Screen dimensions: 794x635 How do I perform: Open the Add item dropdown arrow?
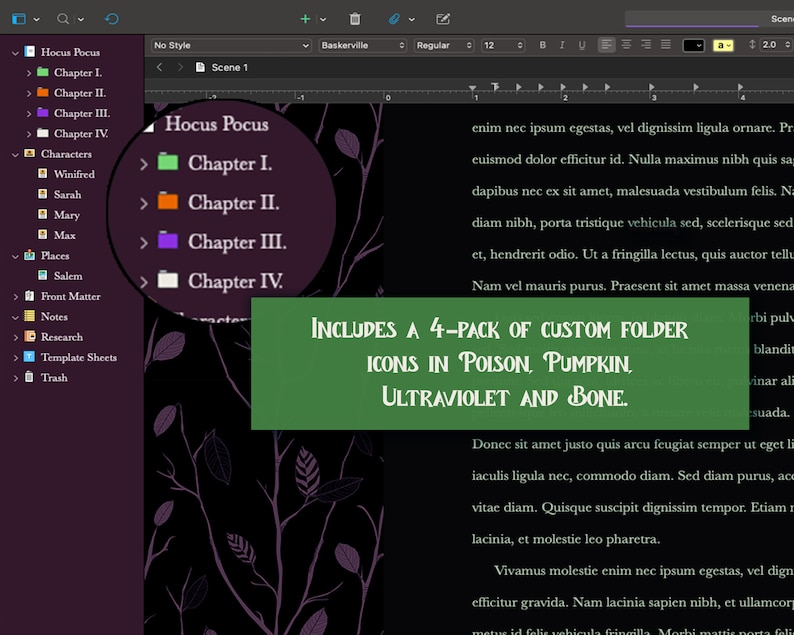[x=323, y=20]
